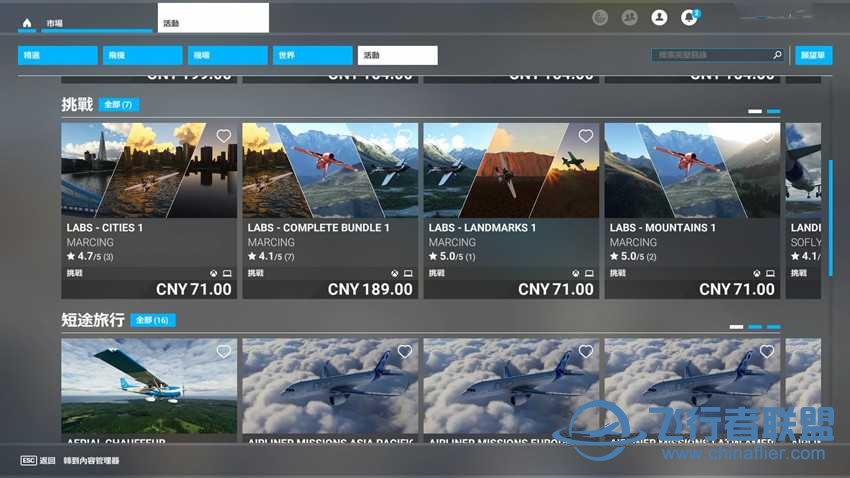Screen dimensions: 850x478
Task: Favorite the Aerial Chauffeur card heart
Action: click(x=223, y=351)
